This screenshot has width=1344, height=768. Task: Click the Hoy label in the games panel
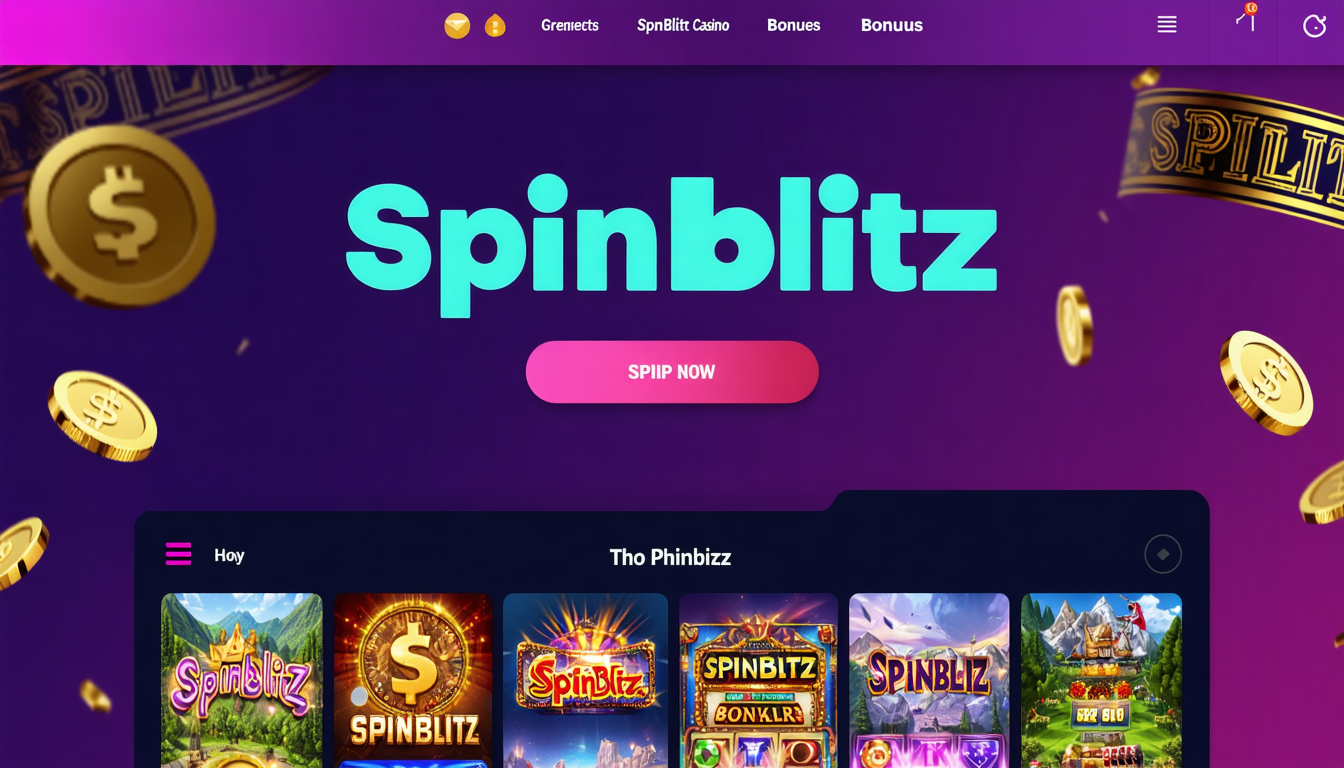229,555
